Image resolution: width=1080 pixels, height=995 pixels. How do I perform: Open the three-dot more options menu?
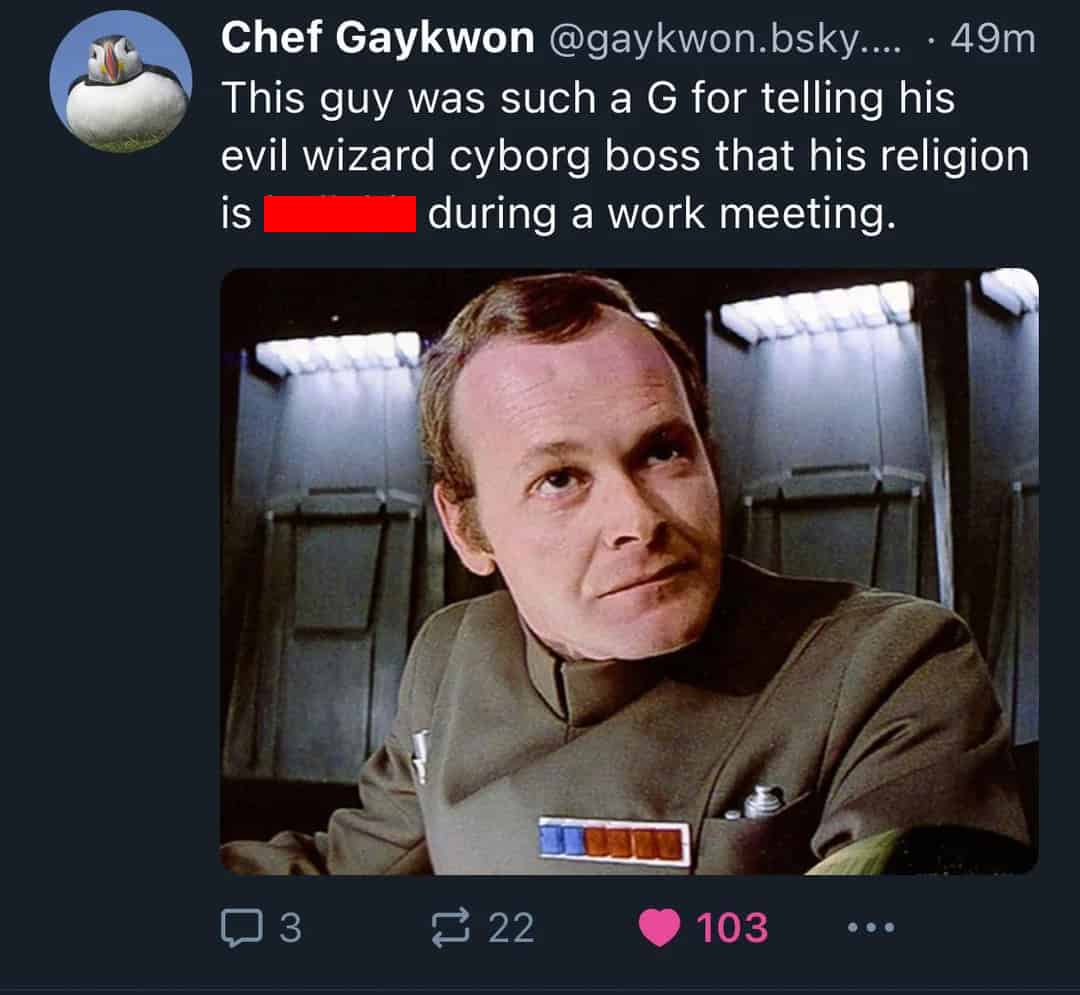[869, 928]
